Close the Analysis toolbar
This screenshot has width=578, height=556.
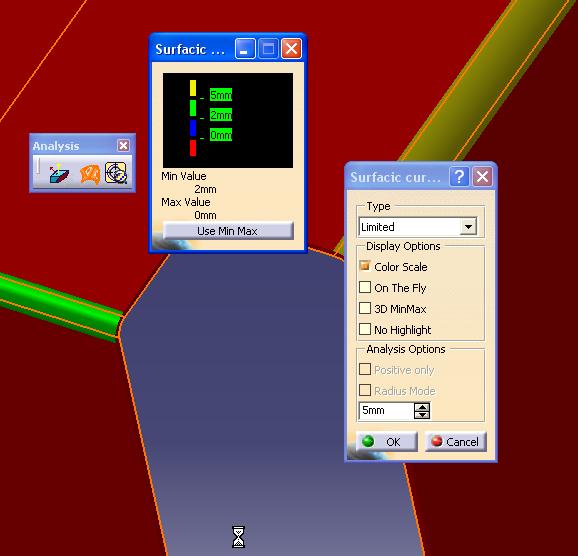(x=123, y=146)
